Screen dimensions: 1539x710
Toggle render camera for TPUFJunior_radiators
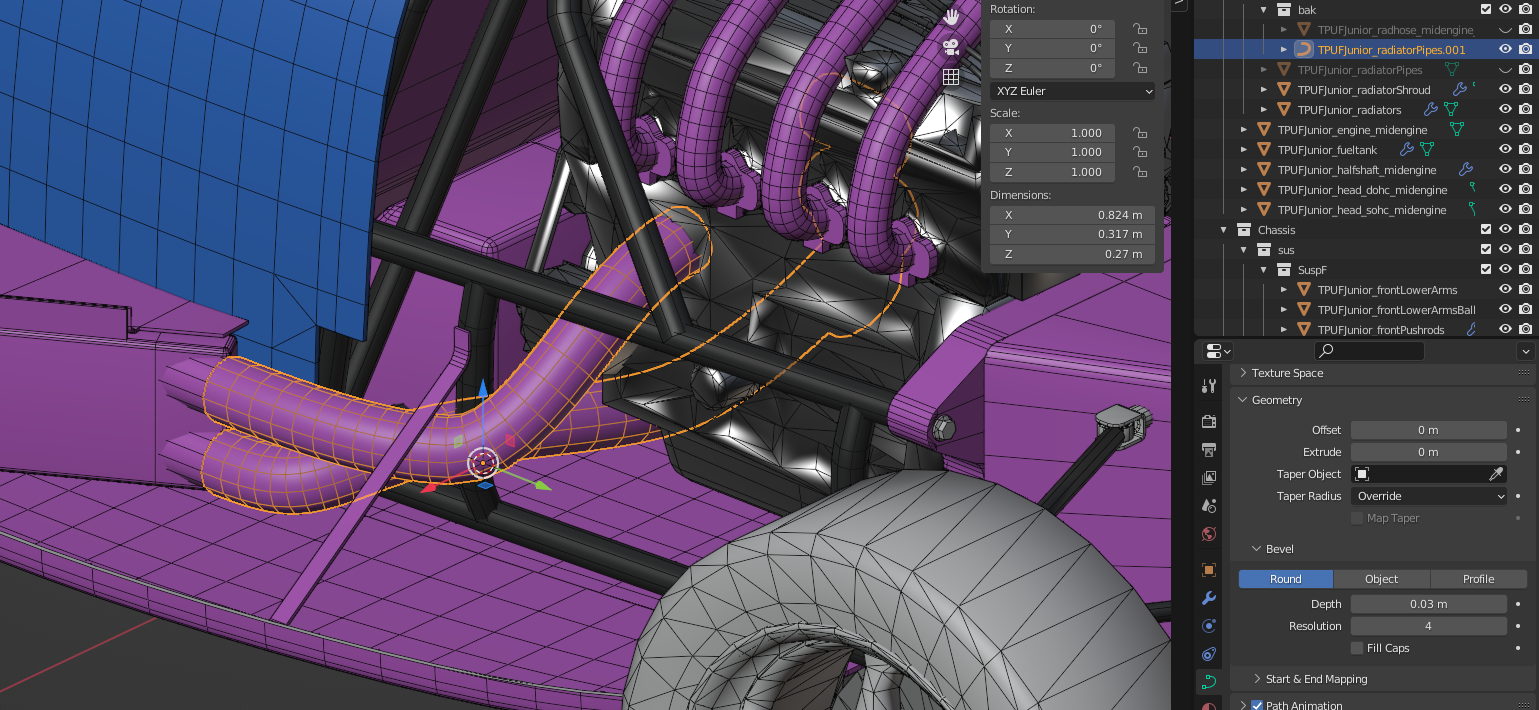[1525, 110]
